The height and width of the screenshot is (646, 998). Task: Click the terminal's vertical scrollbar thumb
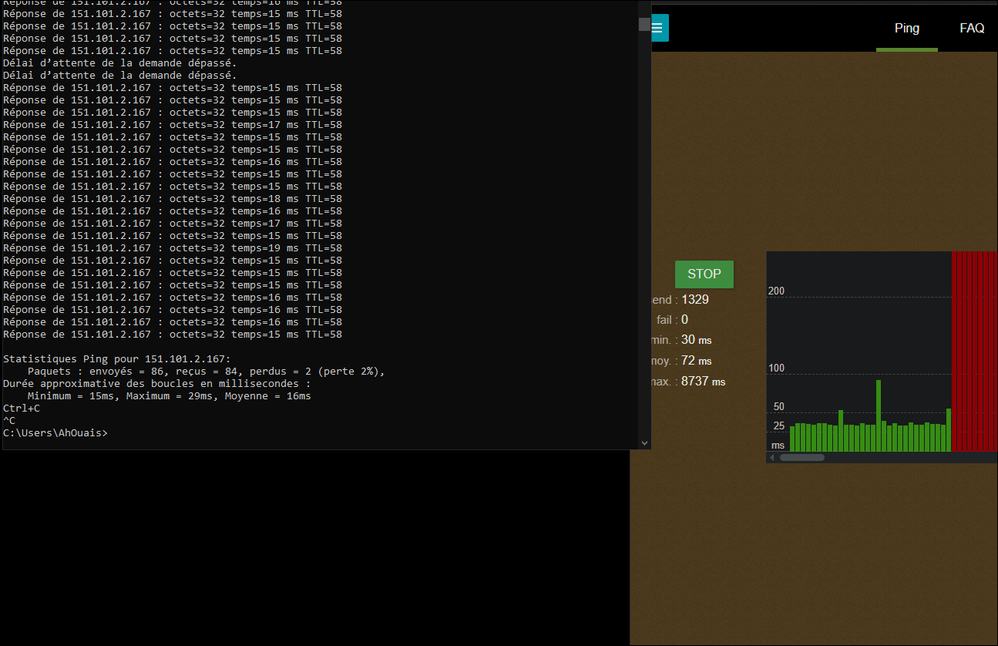pos(644,24)
